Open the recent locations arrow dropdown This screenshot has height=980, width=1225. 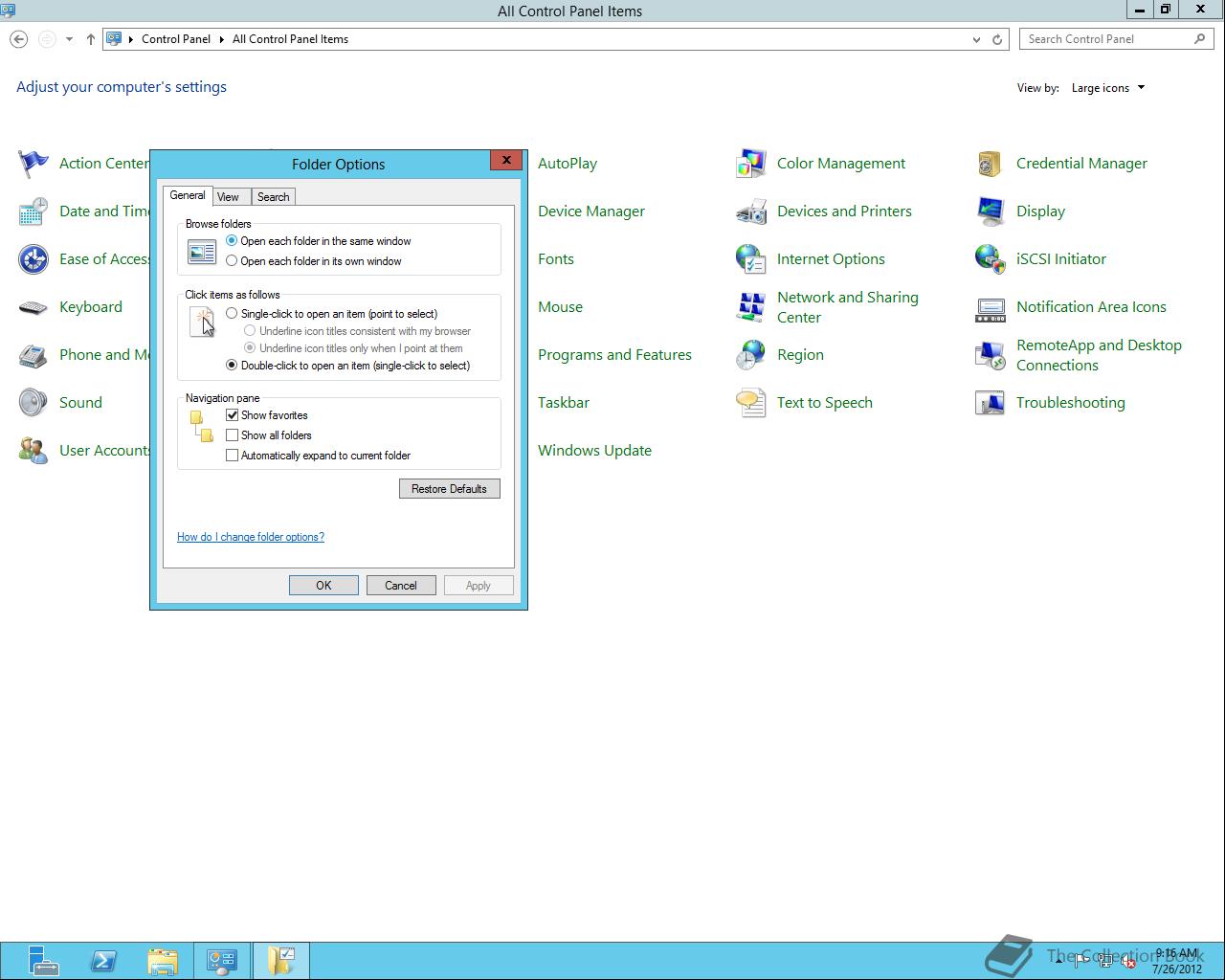pos(69,39)
